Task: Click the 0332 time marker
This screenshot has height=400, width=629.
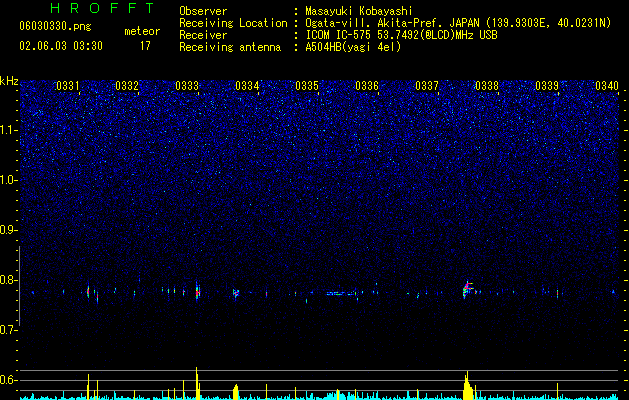Action: coord(127,86)
